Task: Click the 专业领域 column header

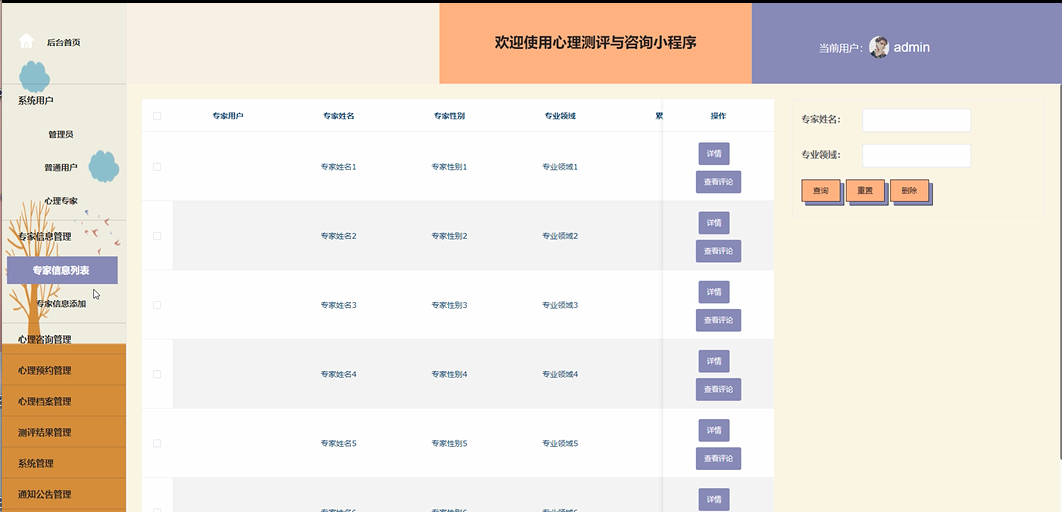Action: point(560,116)
